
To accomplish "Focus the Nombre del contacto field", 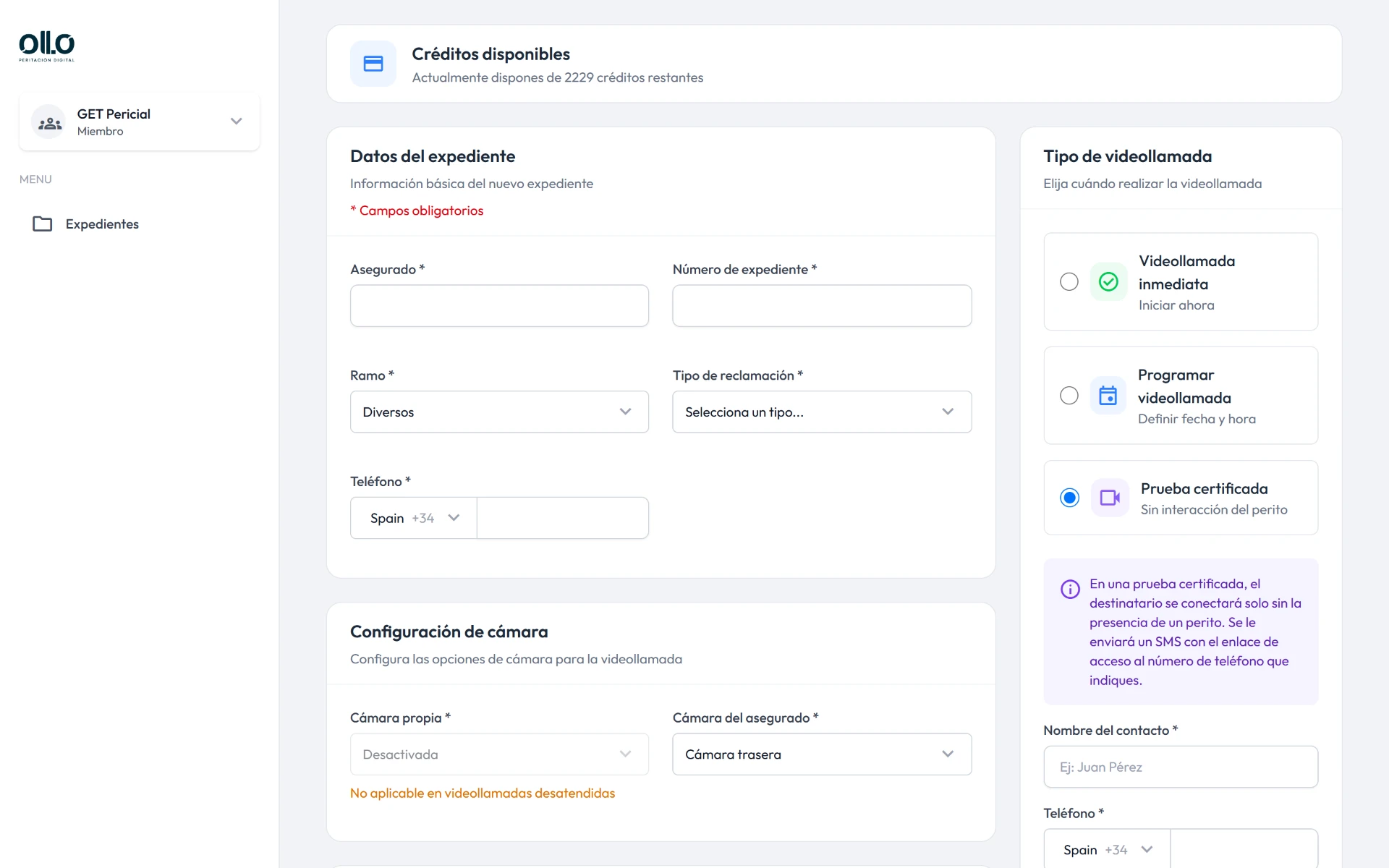I will (x=1181, y=767).
